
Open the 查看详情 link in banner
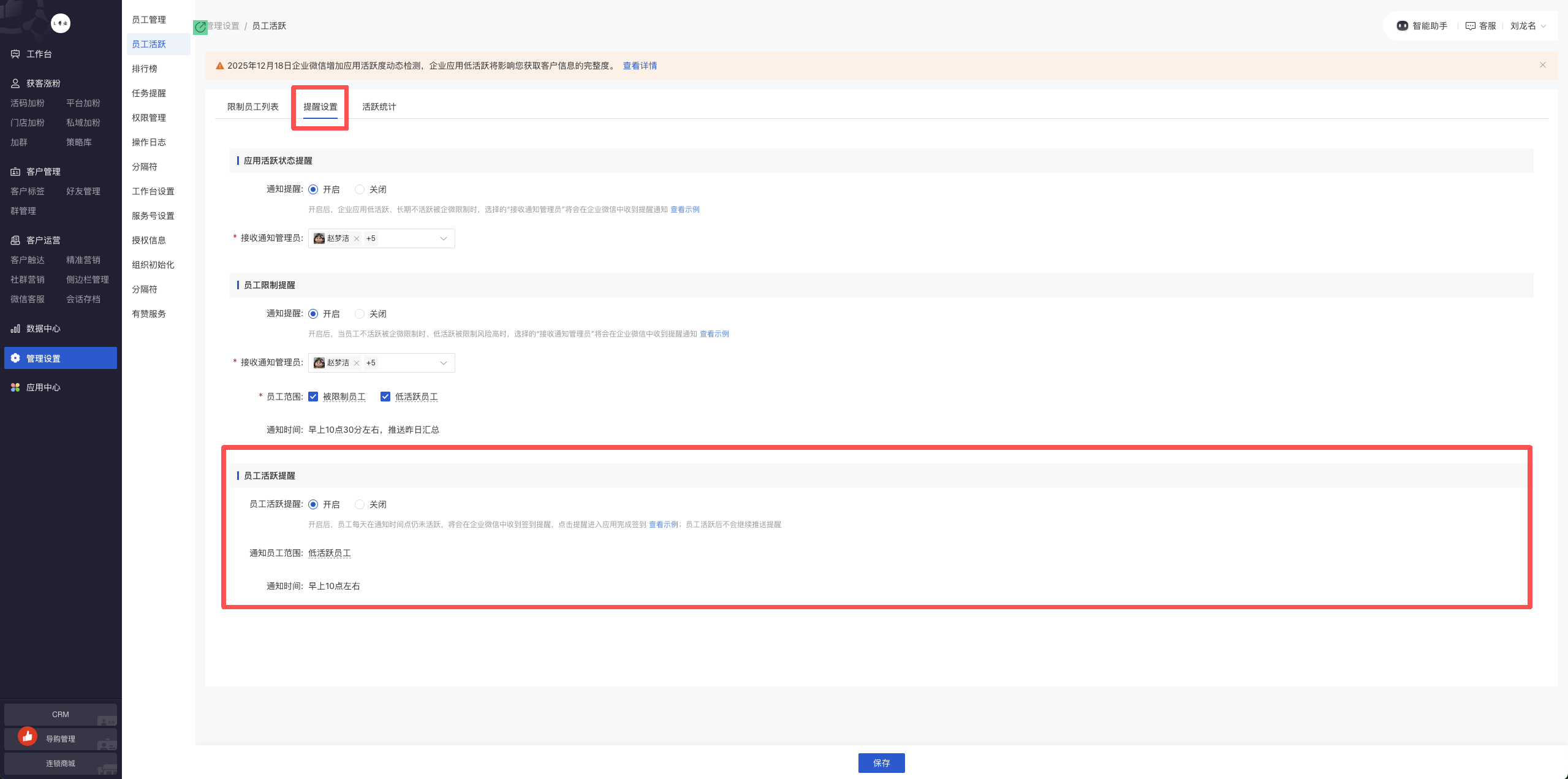click(640, 66)
